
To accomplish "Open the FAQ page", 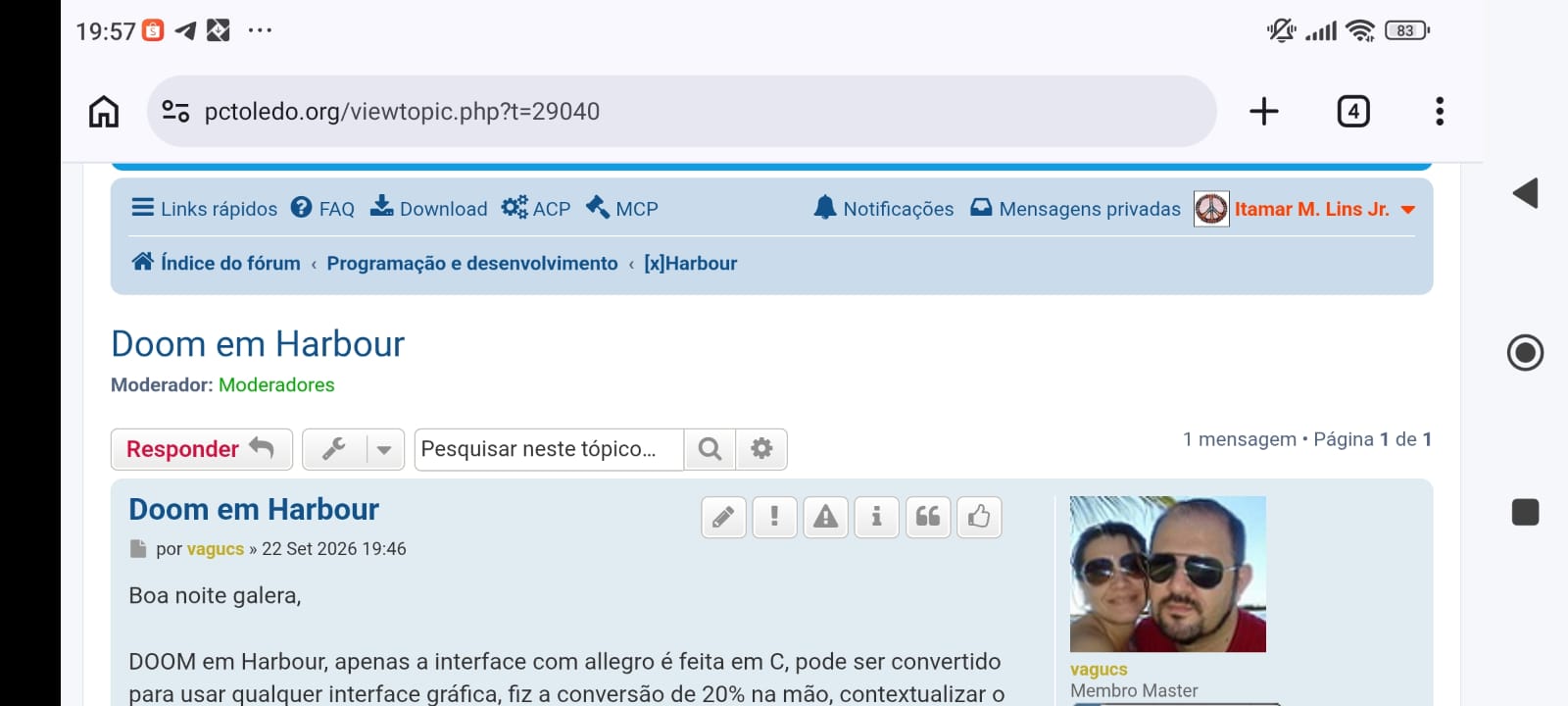I will (x=322, y=209).
